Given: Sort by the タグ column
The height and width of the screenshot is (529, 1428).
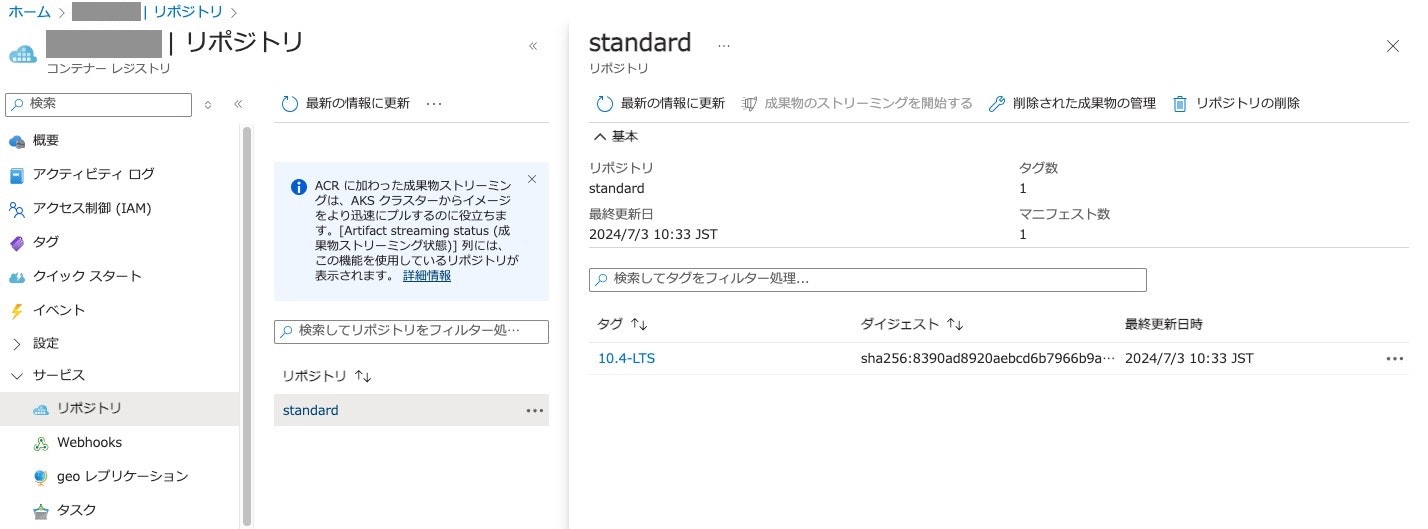Looking at the screenshot, I should (x=622, y=324).
